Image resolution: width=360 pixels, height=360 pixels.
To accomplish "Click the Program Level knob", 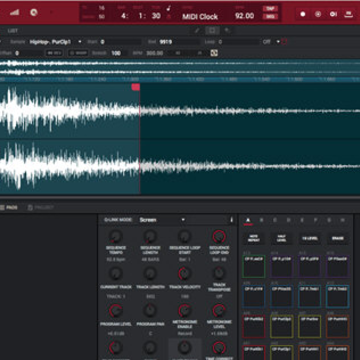I will [115, 311].
